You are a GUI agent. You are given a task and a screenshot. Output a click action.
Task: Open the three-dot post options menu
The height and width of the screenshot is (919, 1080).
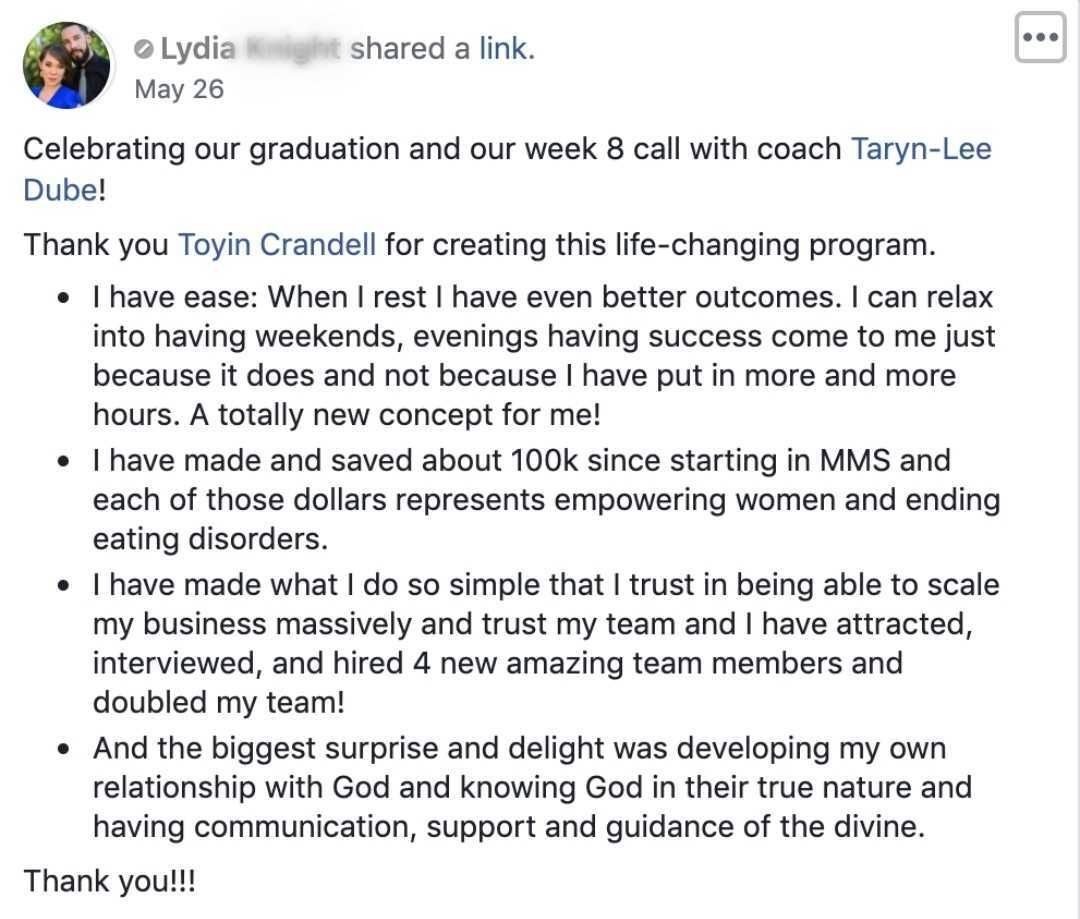pos(1040,38)
